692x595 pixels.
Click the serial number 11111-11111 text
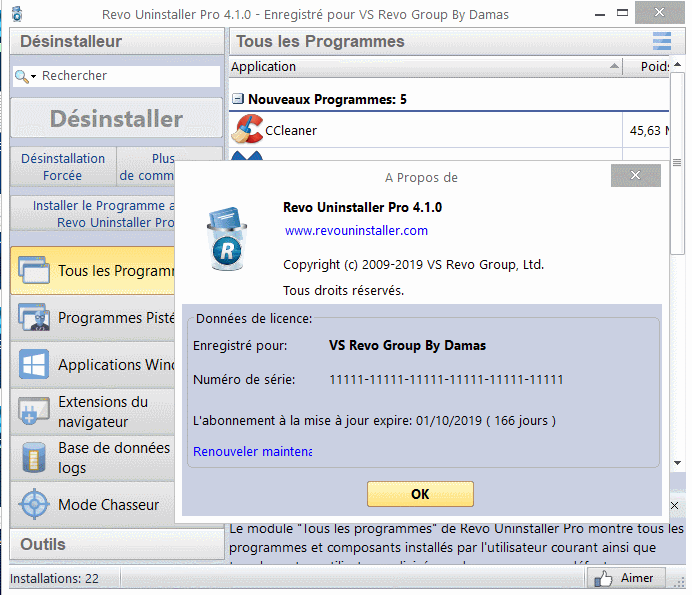(446, 380)
